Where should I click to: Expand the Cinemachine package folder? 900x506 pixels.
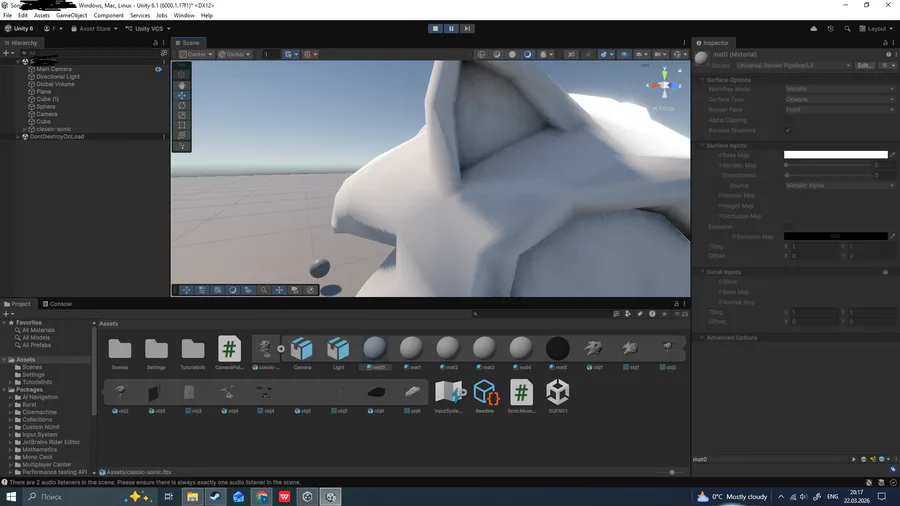10,412
